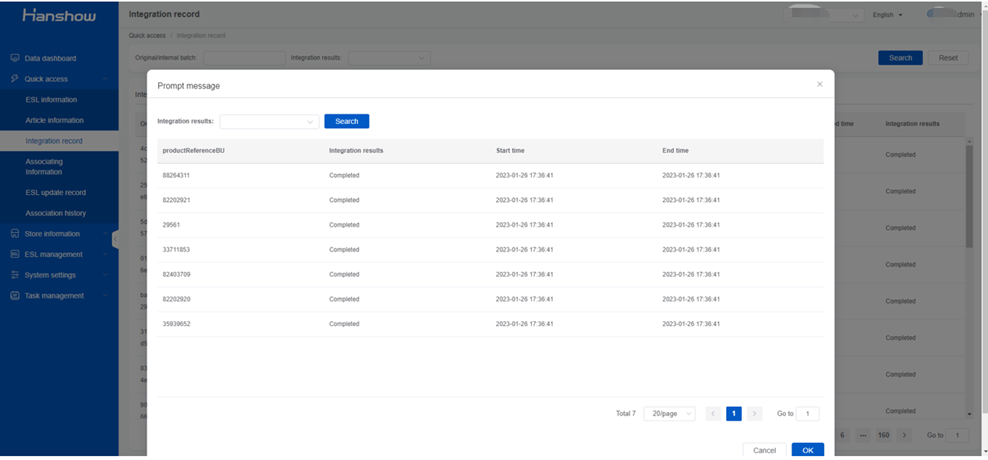Screen dimensions: 988x460
Task: Click the Task management icon
Action: pos(15,296)
